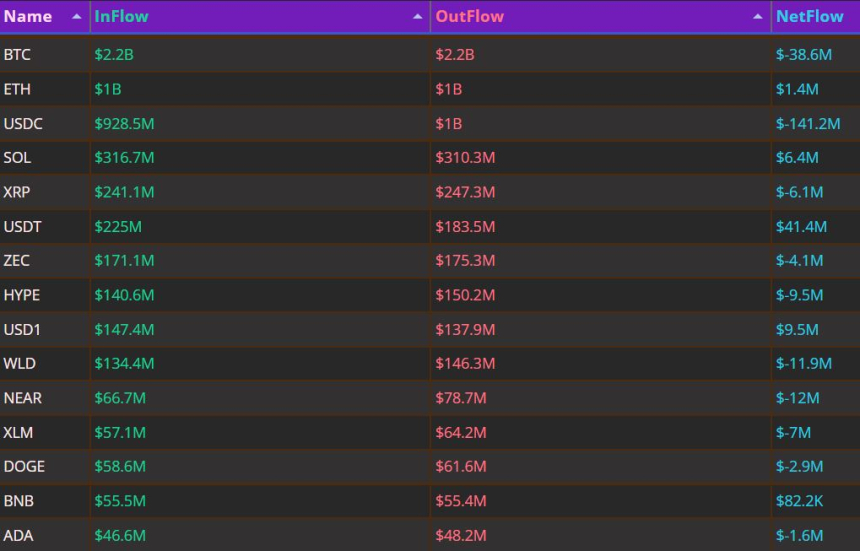Click XRP inflow value $241.1M

tap(125, 192)
